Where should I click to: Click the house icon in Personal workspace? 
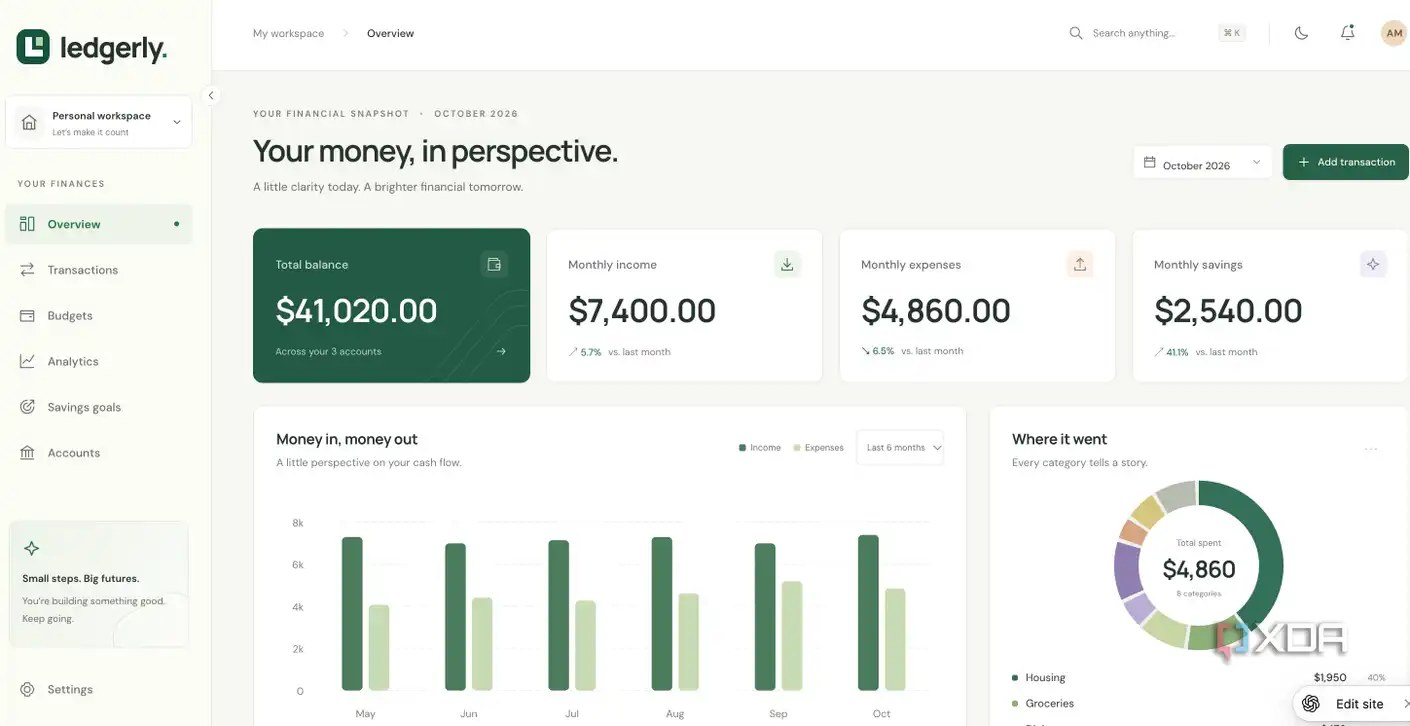[x=29, y=122]
